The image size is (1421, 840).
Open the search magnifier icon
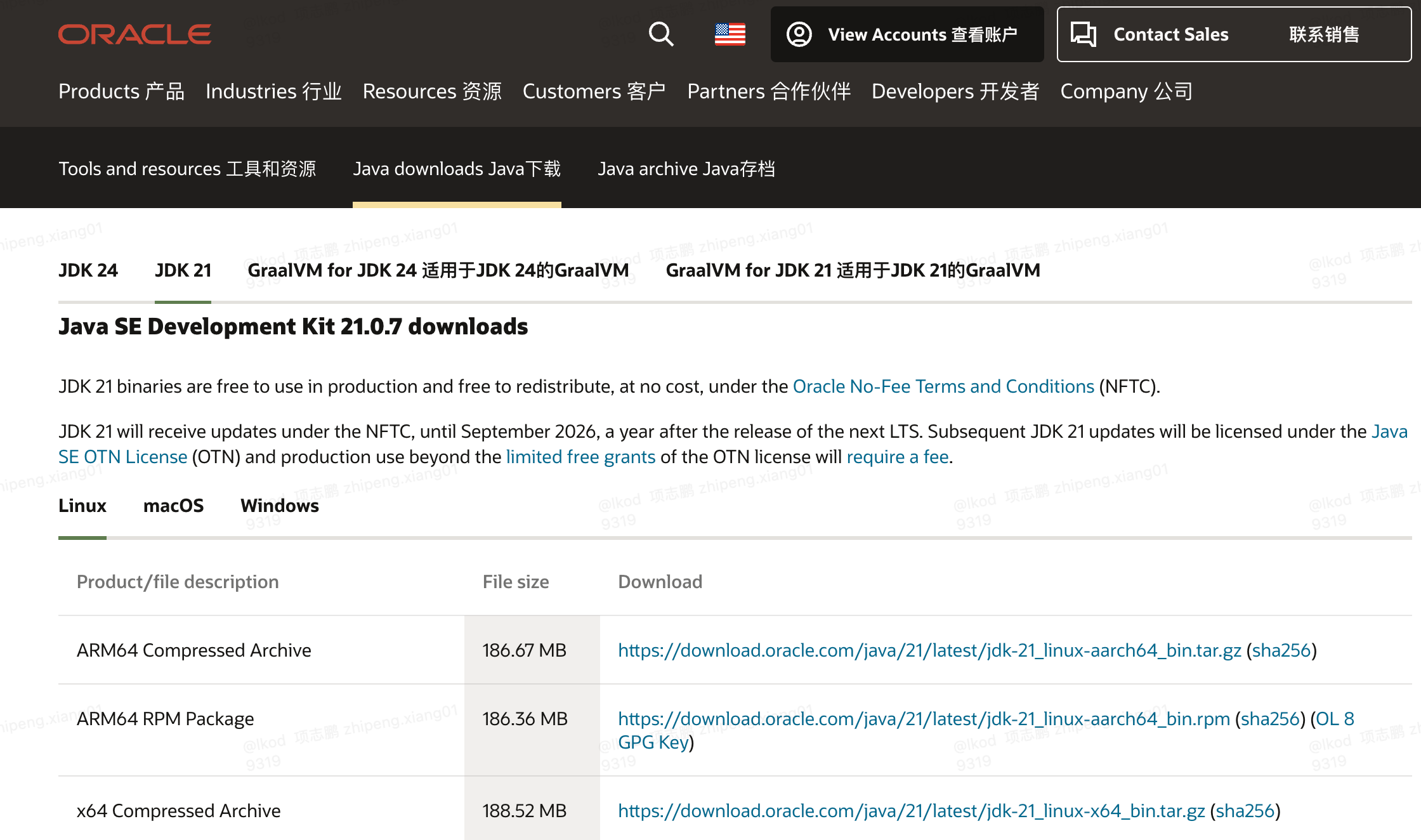coord(661,34)
